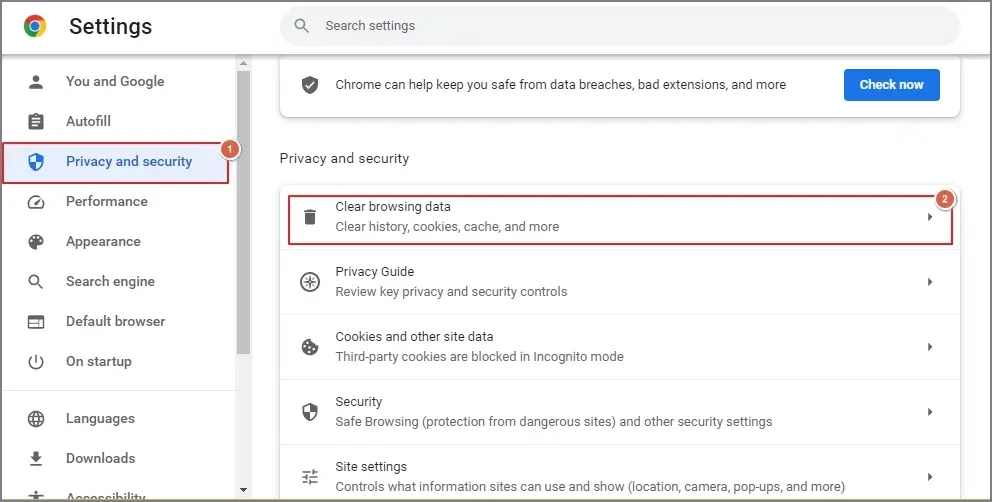Click the trash icon for Clear browsing data
The width and height of the screenshot is (992, 502).
[x=309, y=217]
